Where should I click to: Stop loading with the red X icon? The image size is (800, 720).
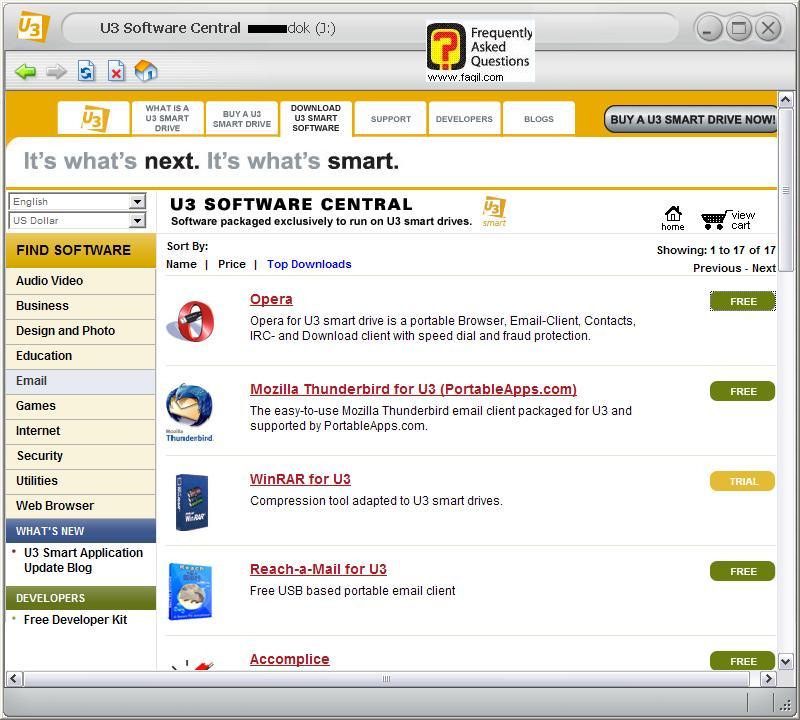(x=116, y=71)
